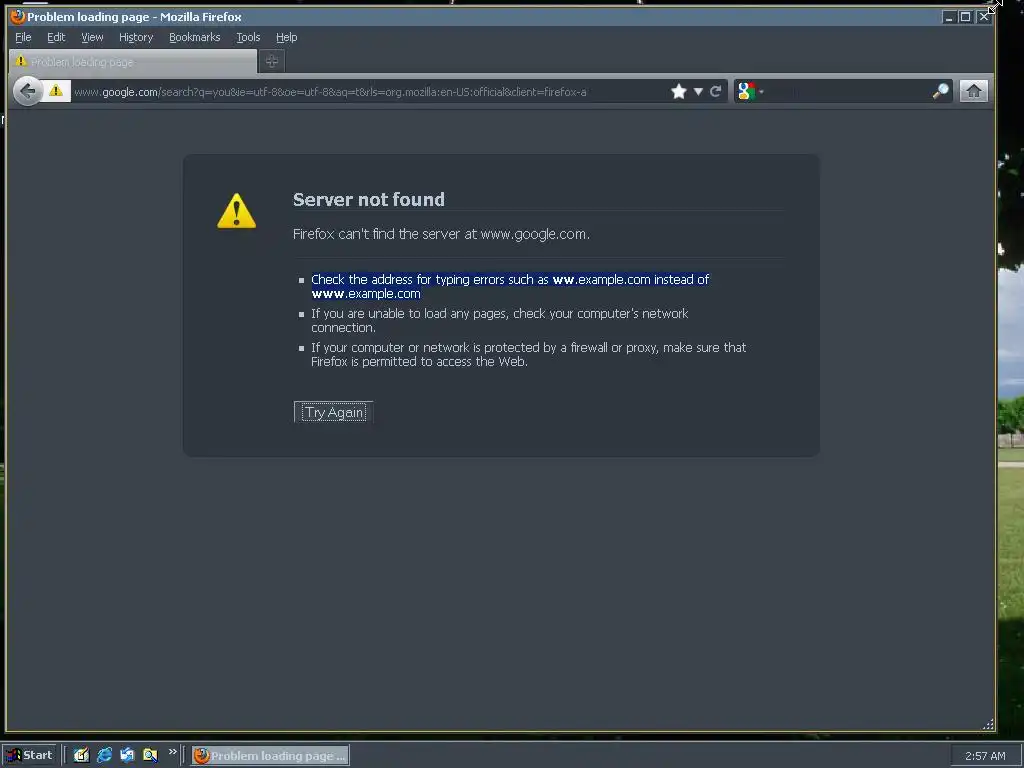Open the Tools menu
This screenshot has width=1024, height=768.
point(248,37)
